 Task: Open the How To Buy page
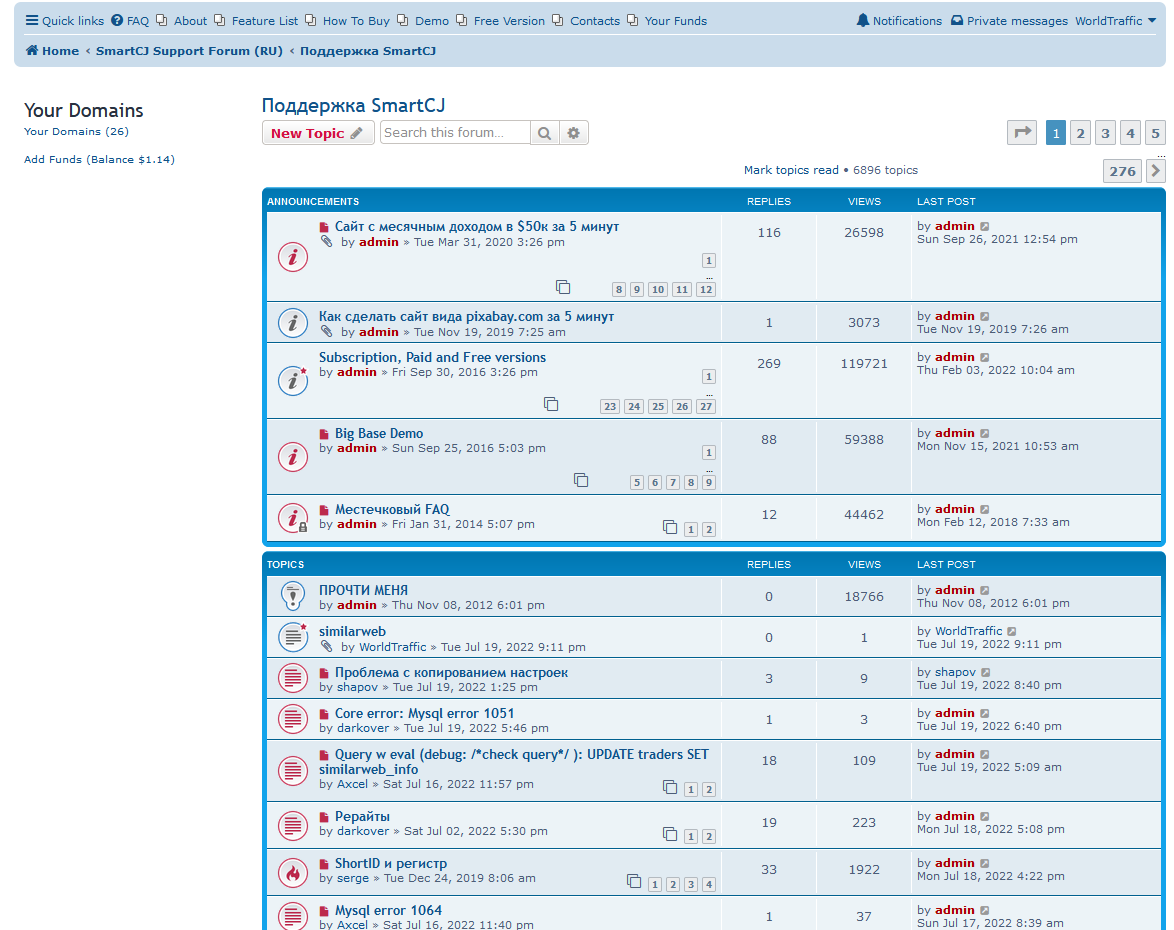click(347, 21)
